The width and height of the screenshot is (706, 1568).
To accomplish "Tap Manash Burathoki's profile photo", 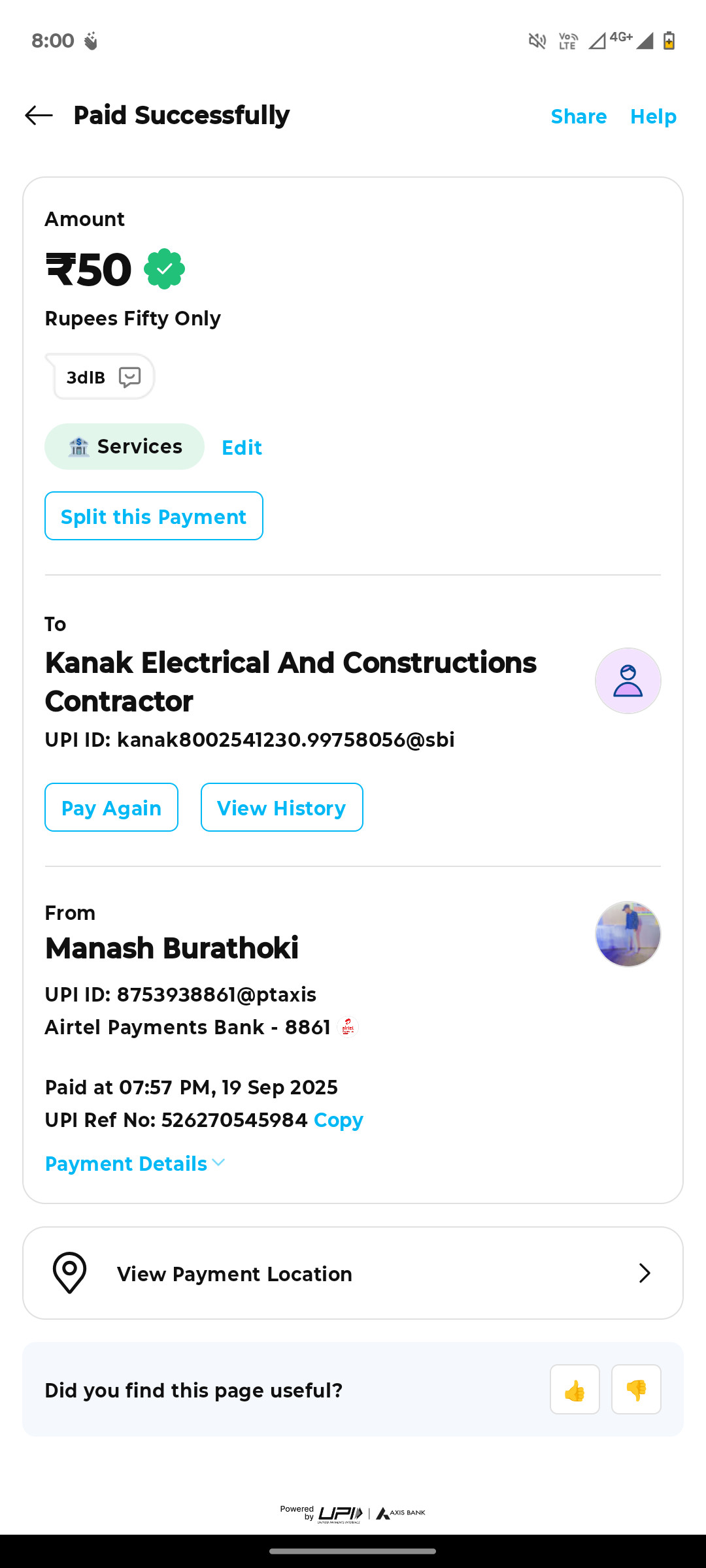I will click(x=628, y=934).
